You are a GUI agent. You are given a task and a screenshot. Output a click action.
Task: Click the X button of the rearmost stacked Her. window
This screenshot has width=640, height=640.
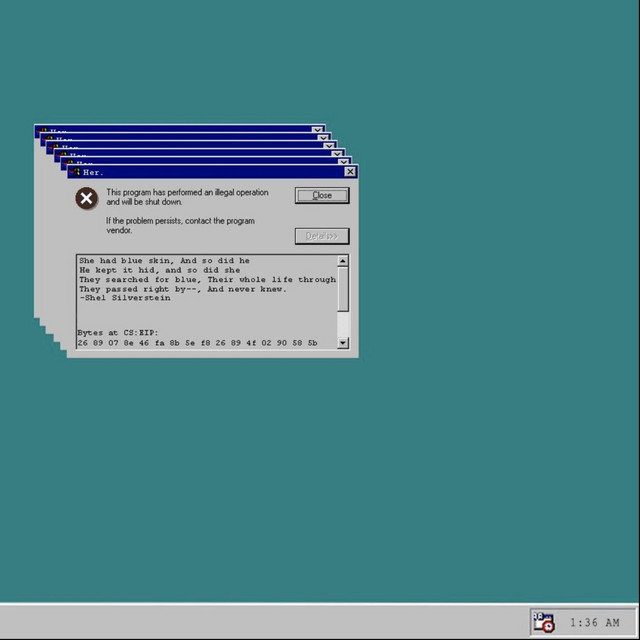[x=318, y=130]
